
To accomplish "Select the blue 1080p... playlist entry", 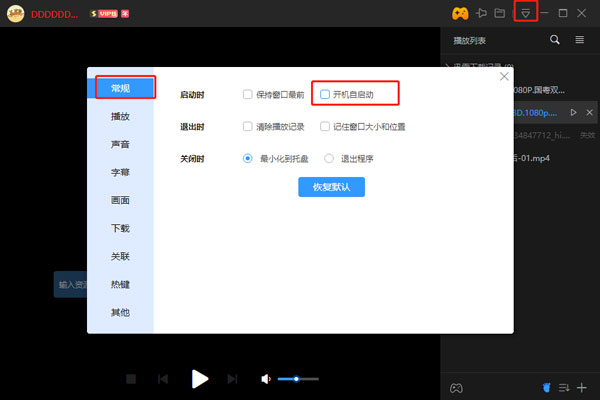I will click(x=535, y=113).
